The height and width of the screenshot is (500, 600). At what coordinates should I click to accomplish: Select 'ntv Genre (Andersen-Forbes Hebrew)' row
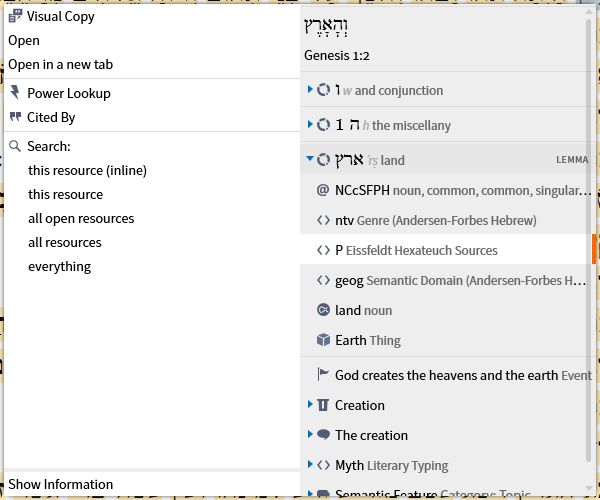click(x=446, y=220)
